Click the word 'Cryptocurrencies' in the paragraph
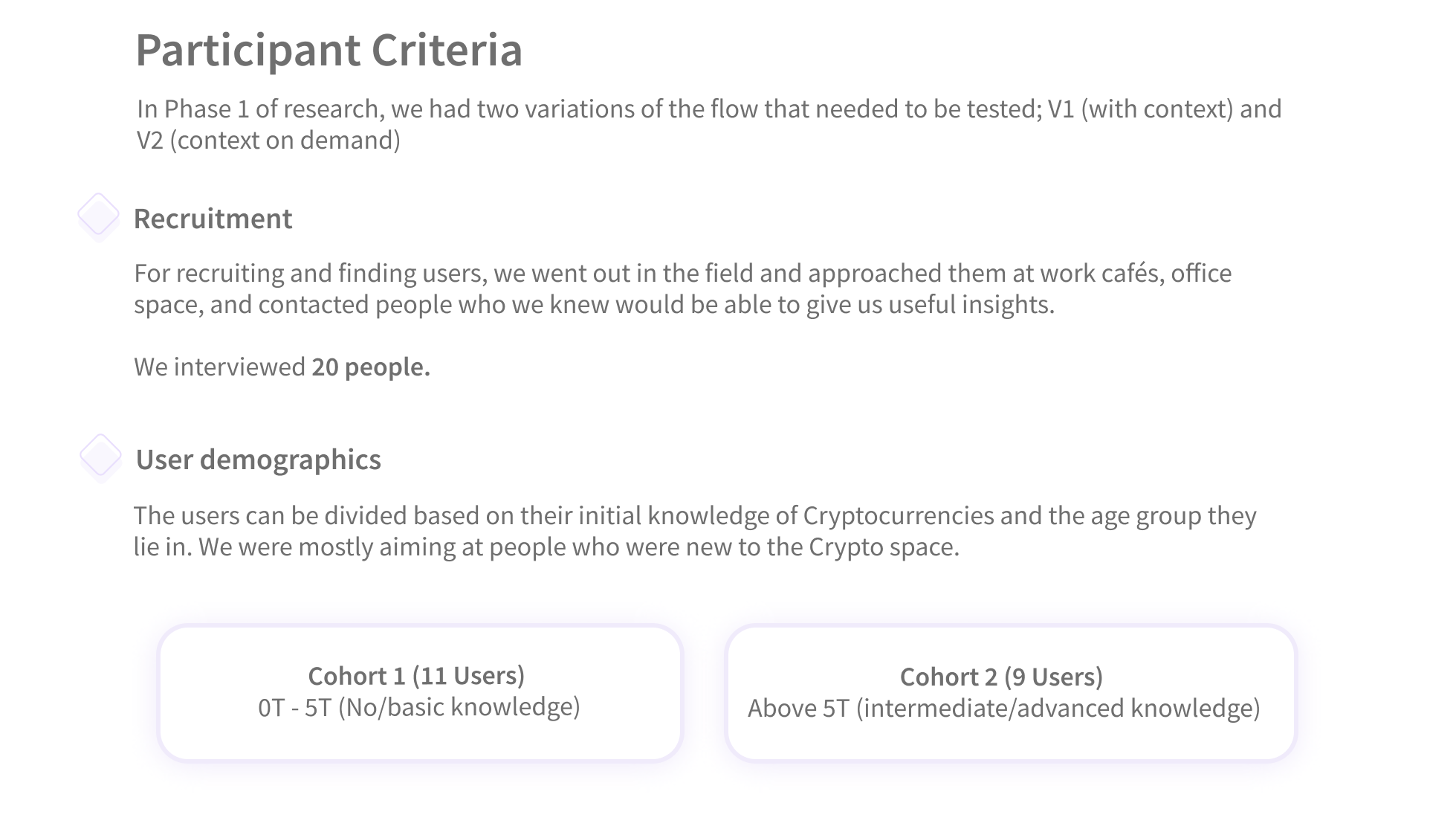1456x835 pixels. click(899, 515)
